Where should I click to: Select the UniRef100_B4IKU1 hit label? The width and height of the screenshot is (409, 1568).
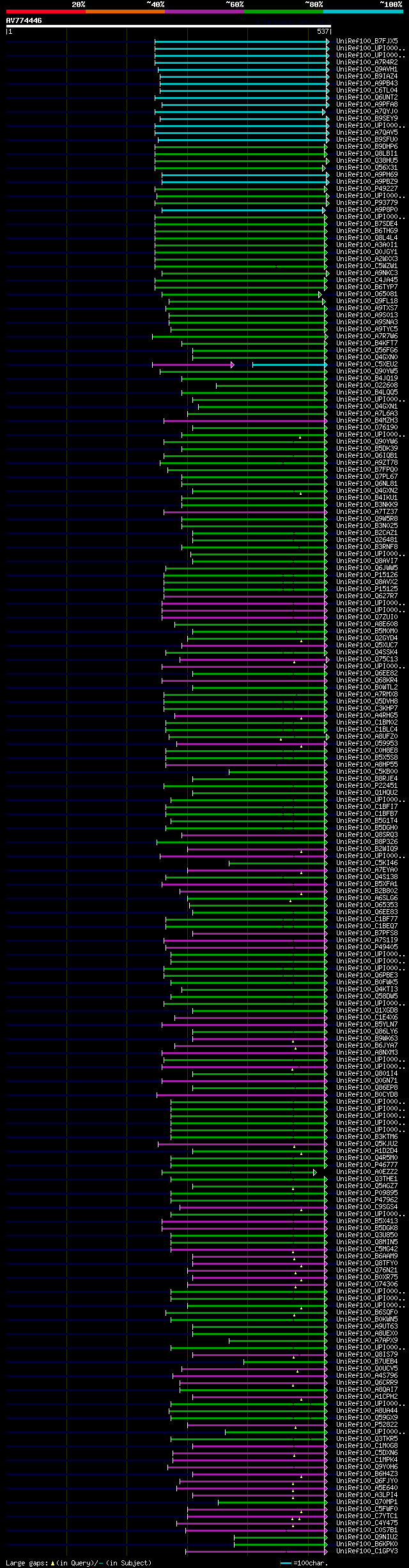tap(367, 497)
